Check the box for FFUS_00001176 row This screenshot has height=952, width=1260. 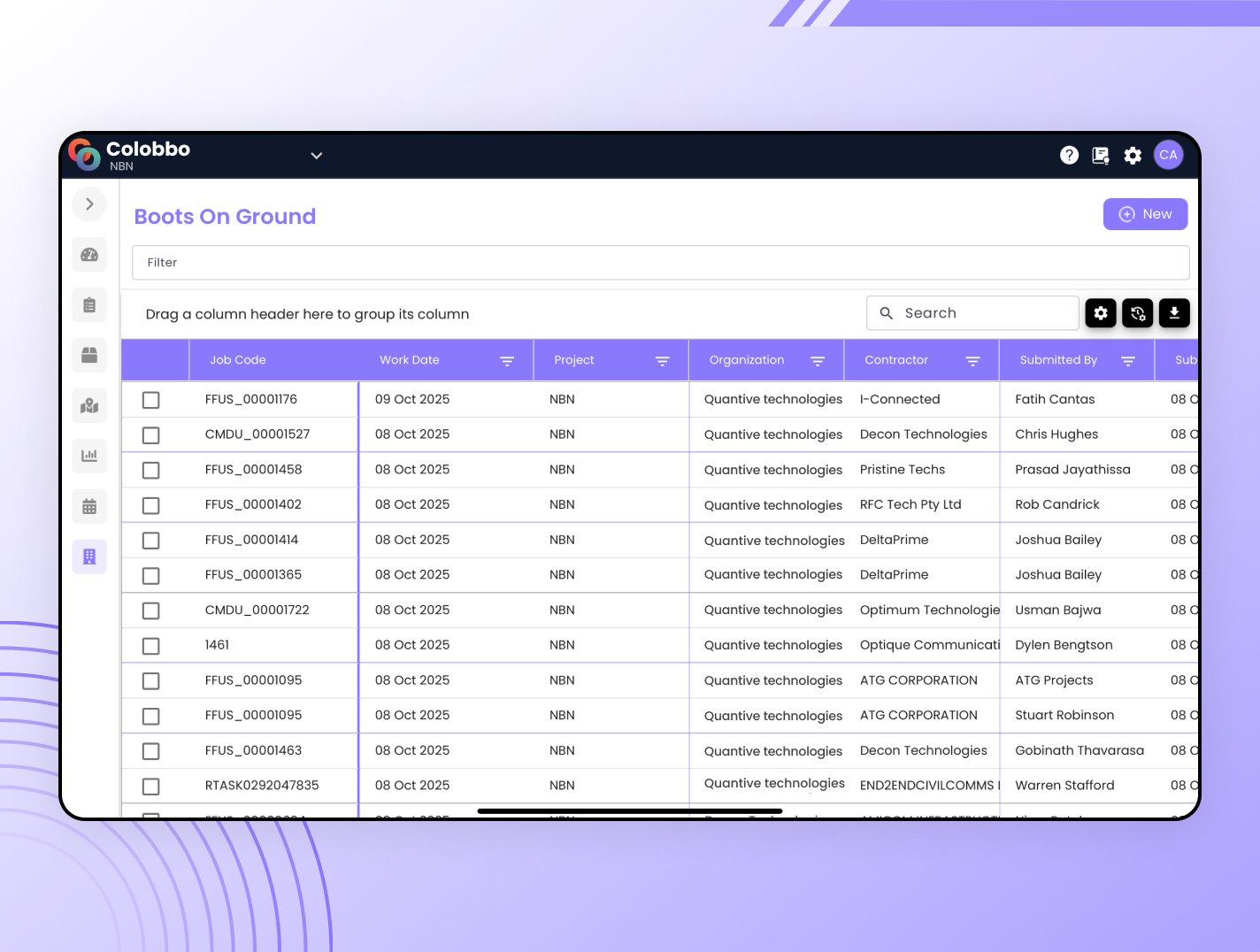coord(151,400)
